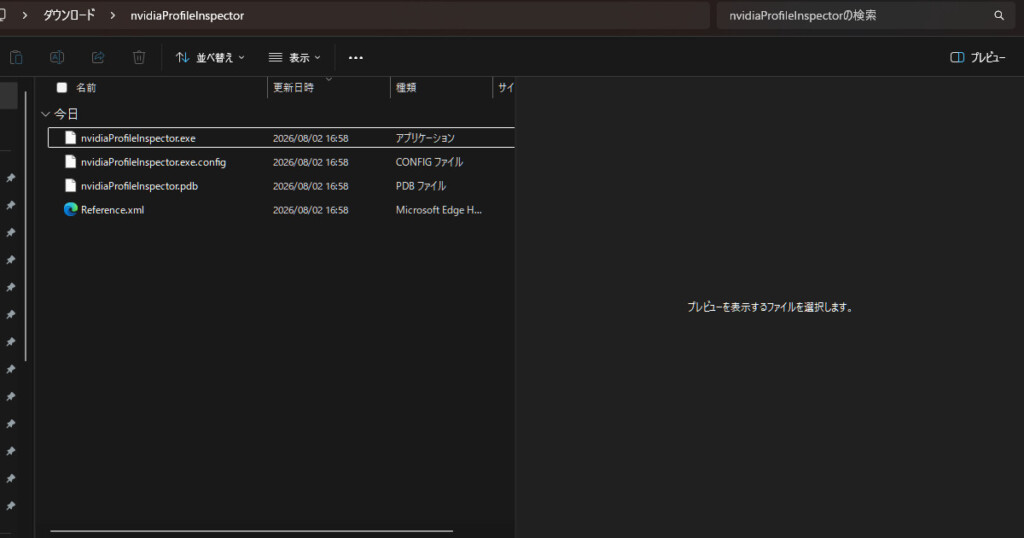Sort by the 更新日時 column header
Screen dimensions: 1024x538
[293, 87]
